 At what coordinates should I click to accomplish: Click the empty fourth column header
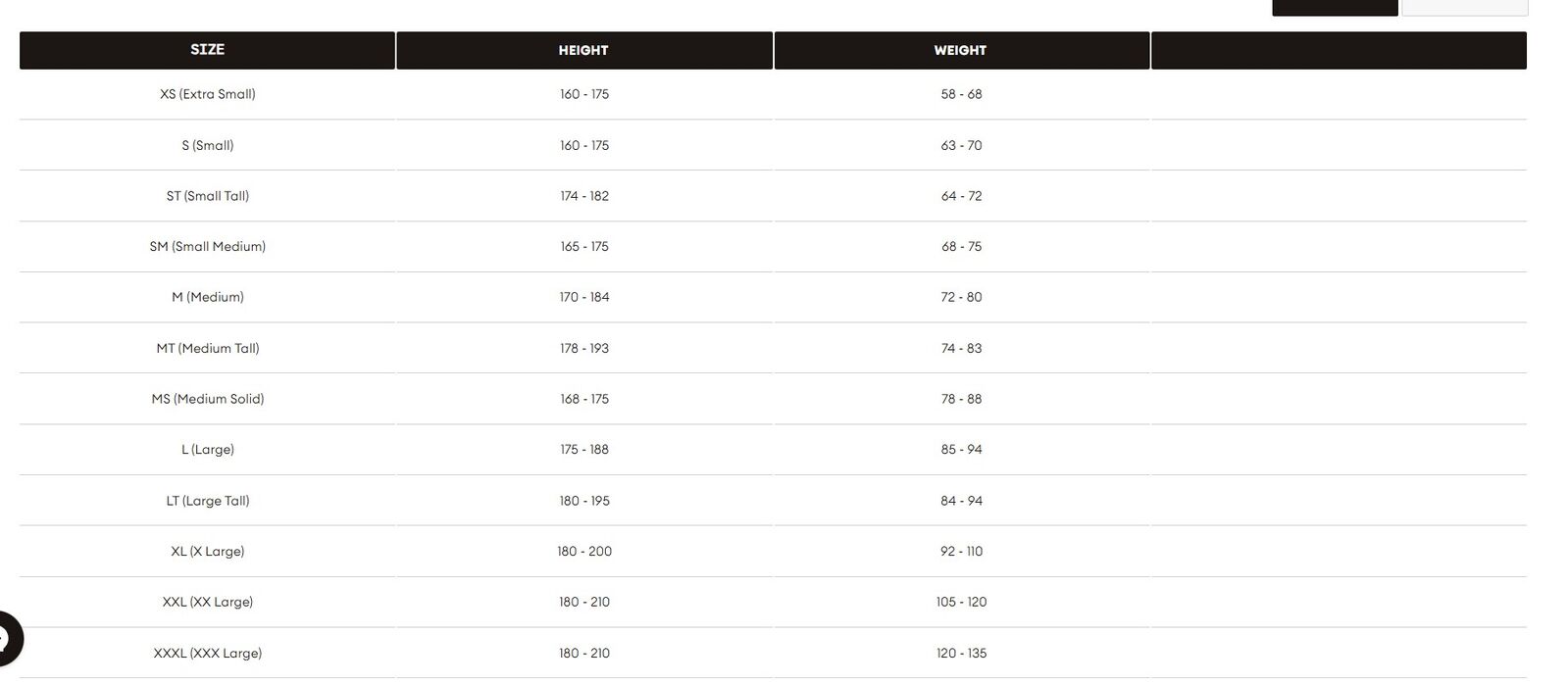[1339, 50]
